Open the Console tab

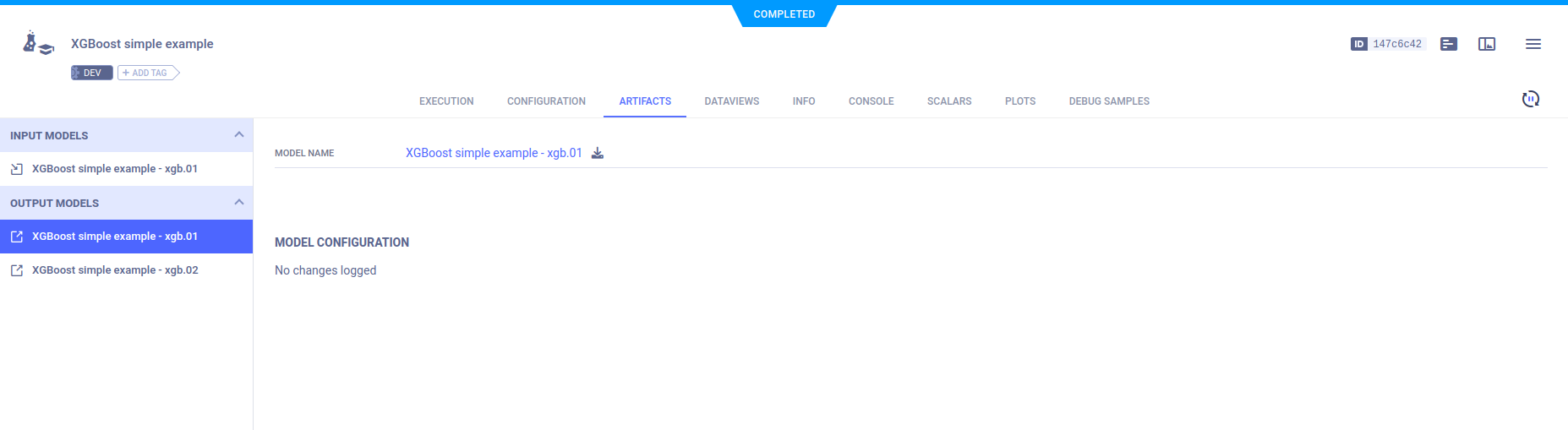pos(871,101)
